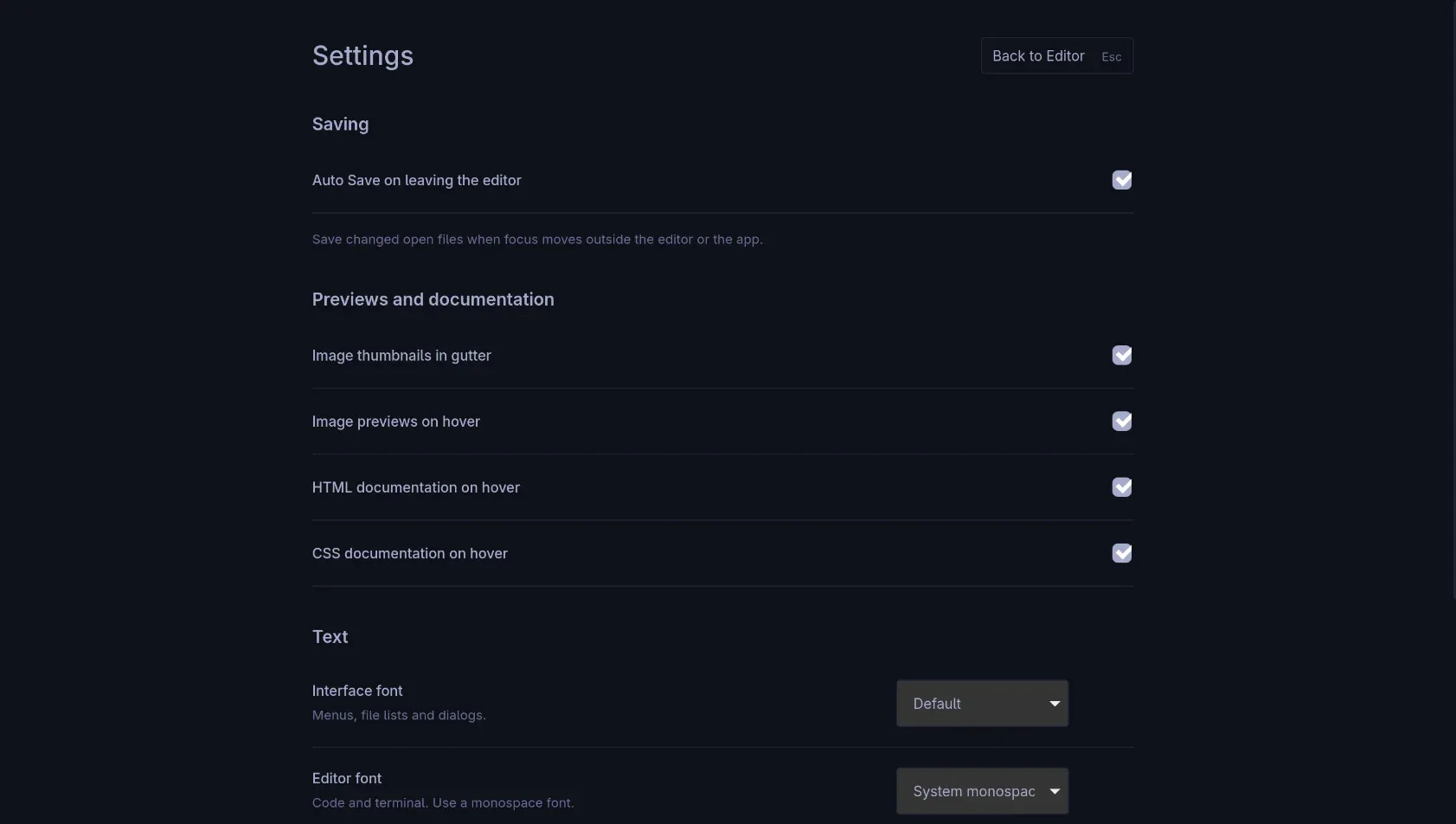This screenshot has width=1456, height=824.
Task: Click the Back to Editor button
Action: click(x=1056, y=55)
